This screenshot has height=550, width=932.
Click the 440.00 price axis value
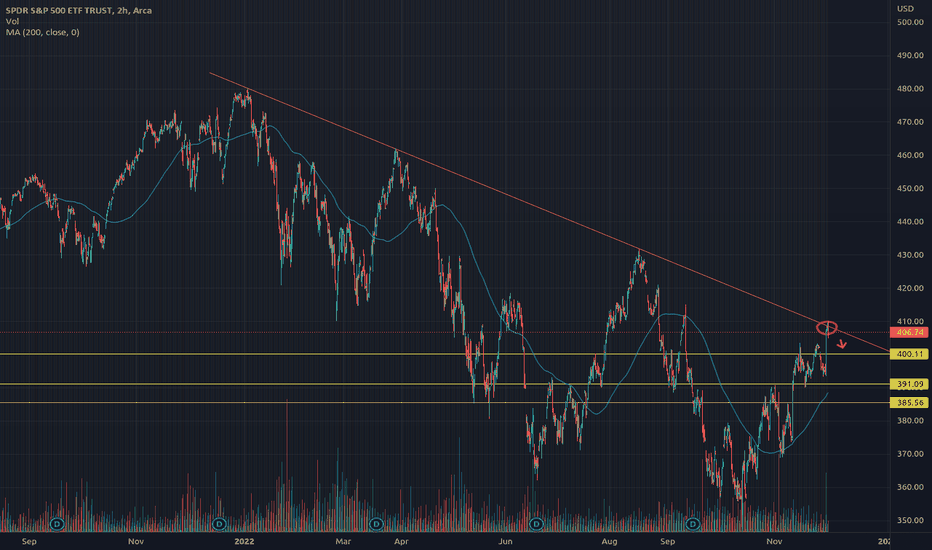point(910,221)
